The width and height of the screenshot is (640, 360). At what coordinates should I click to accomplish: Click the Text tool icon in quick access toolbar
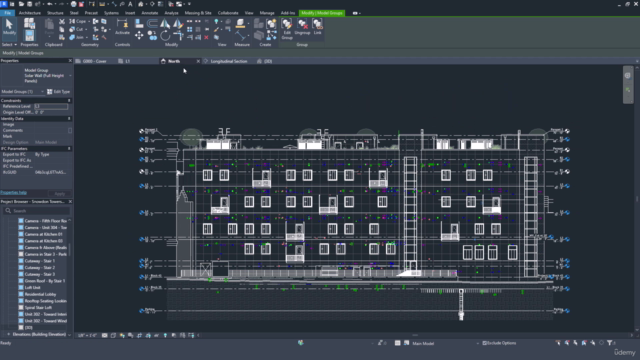point(130,4)
